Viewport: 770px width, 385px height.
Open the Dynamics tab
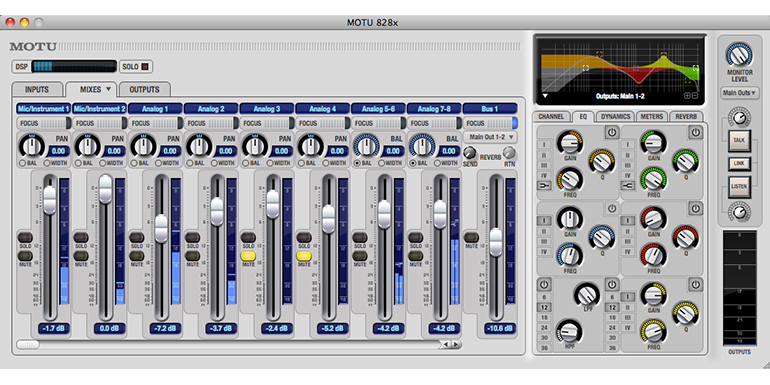point(615,116)
